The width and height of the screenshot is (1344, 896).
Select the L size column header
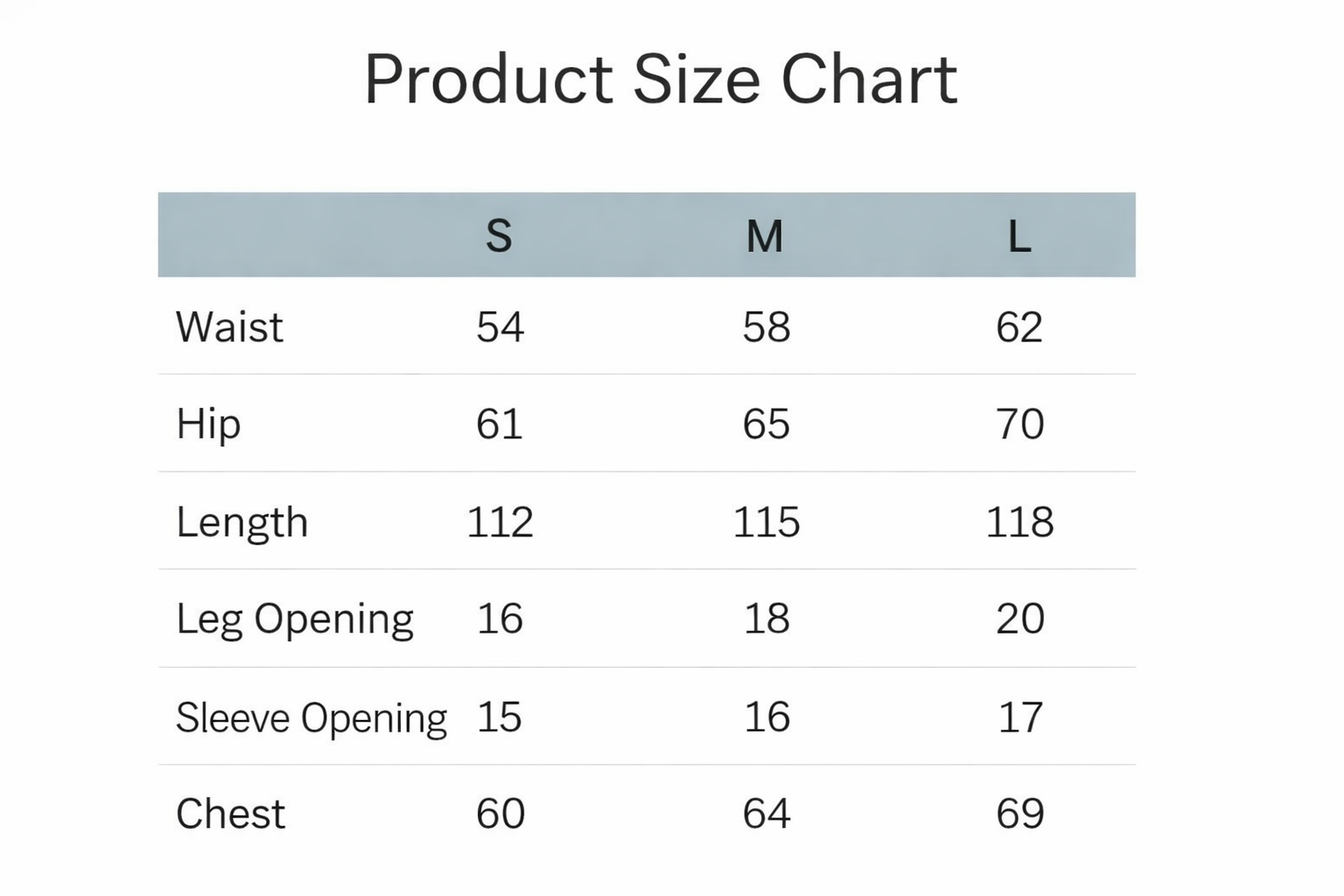[1019, 235]
